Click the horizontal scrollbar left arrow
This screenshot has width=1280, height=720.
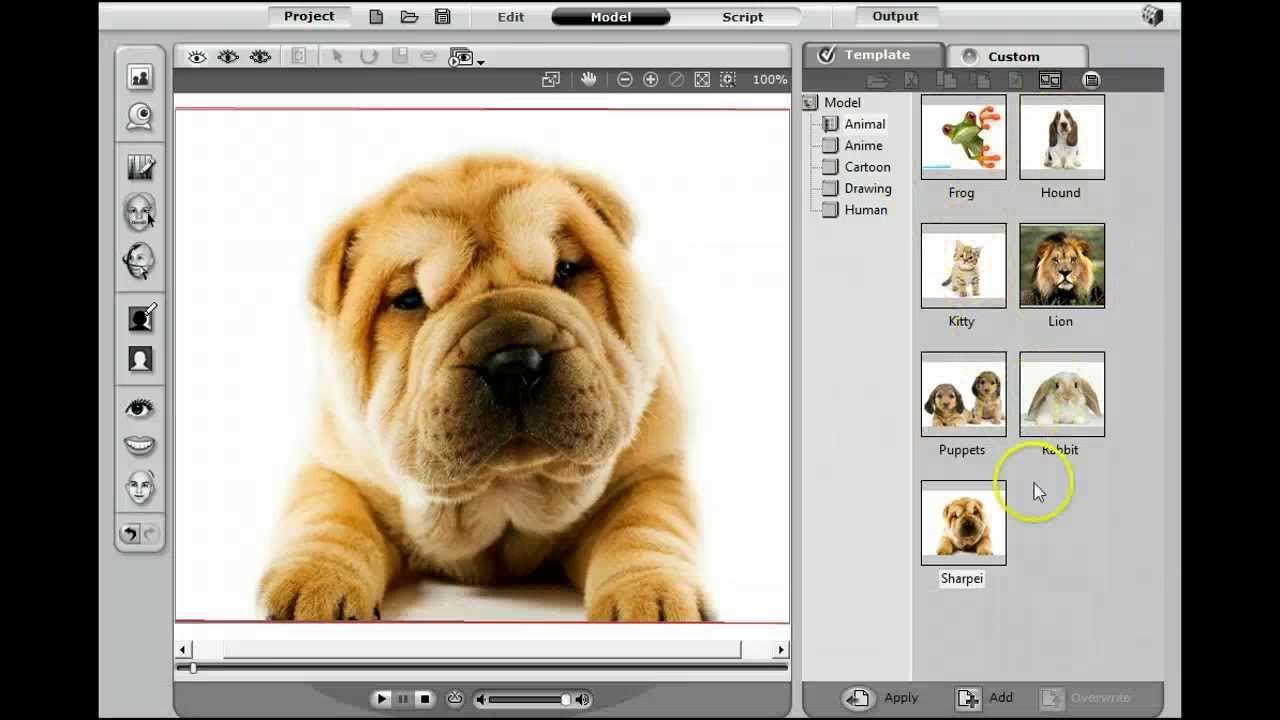tap(183, 650)
